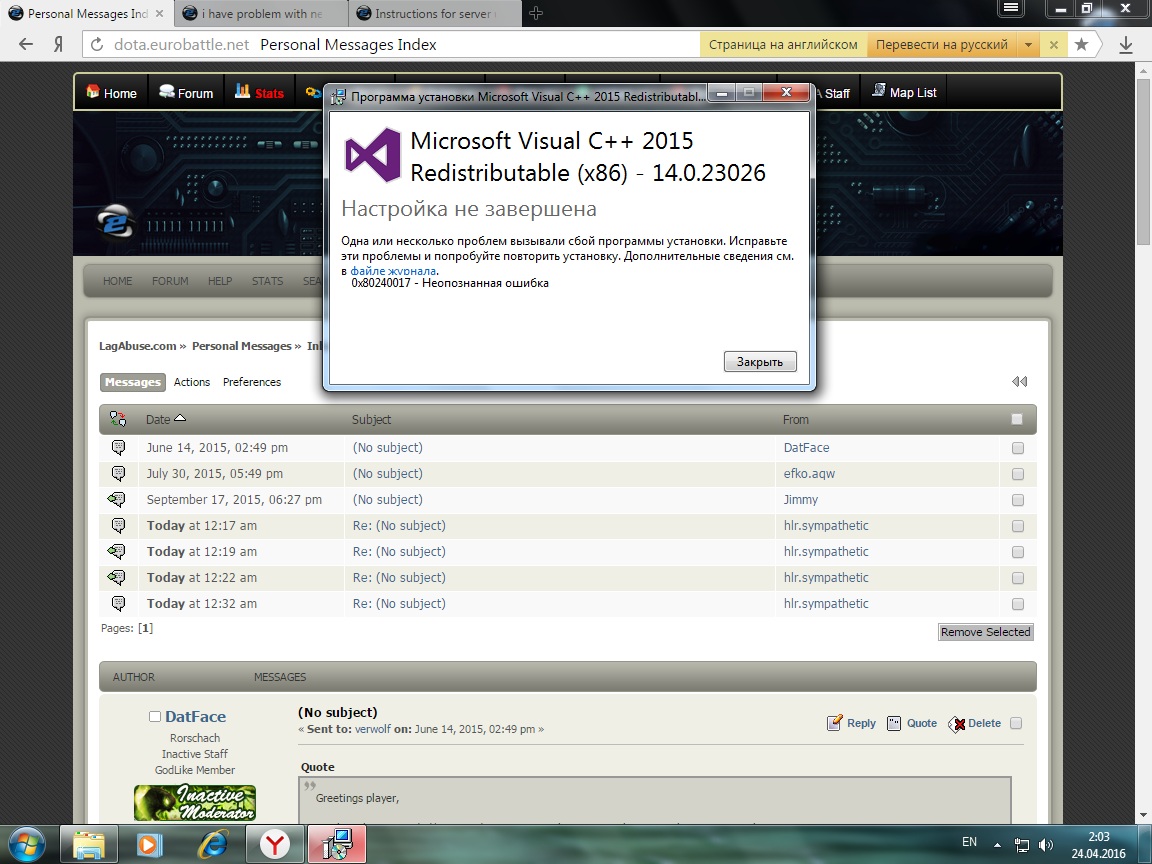
Task: Reload the page with refresh icon
Action: [x=96, y=45]
